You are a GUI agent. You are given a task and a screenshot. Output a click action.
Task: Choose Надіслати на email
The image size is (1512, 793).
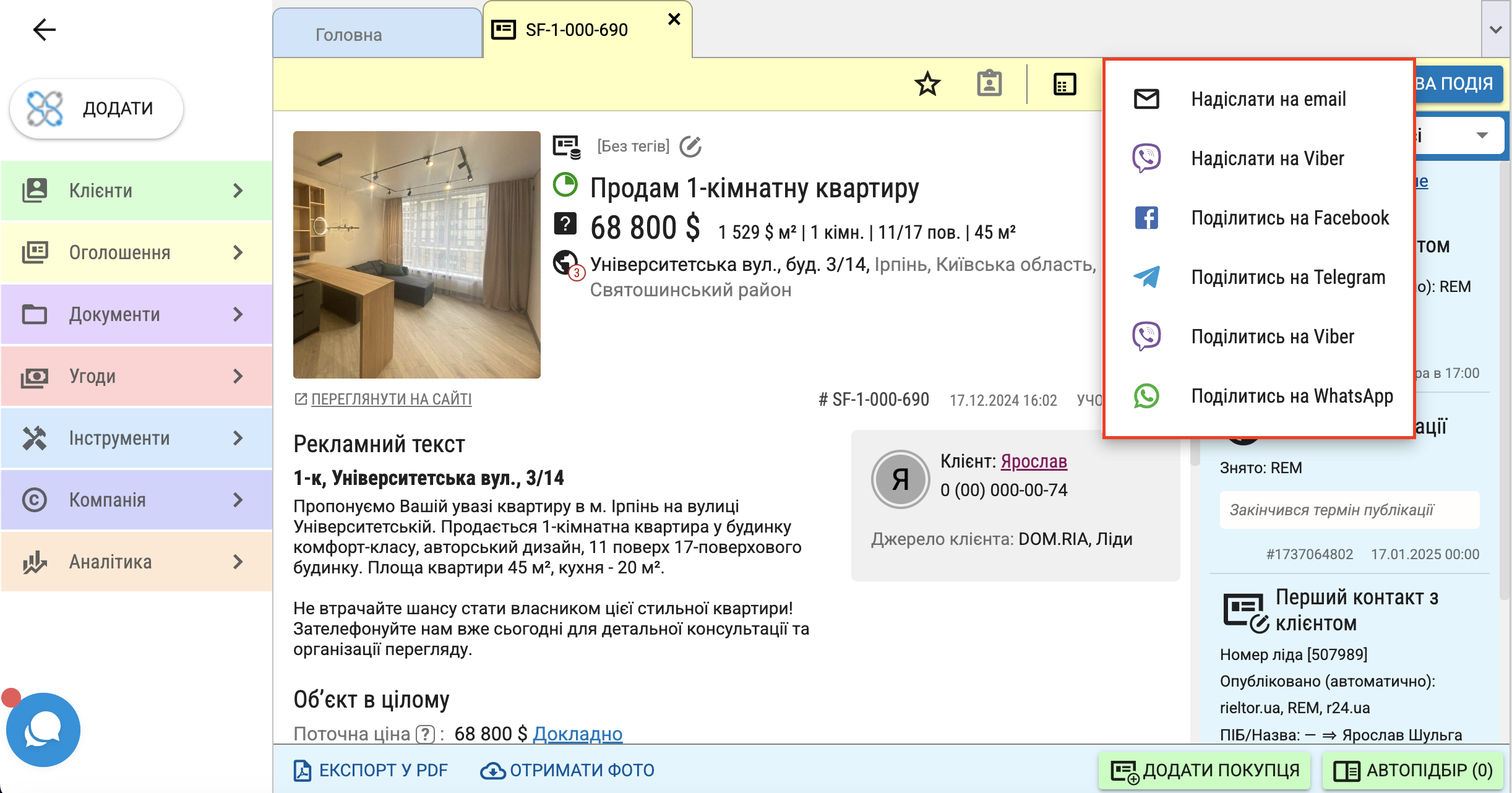click(1260, 99)
